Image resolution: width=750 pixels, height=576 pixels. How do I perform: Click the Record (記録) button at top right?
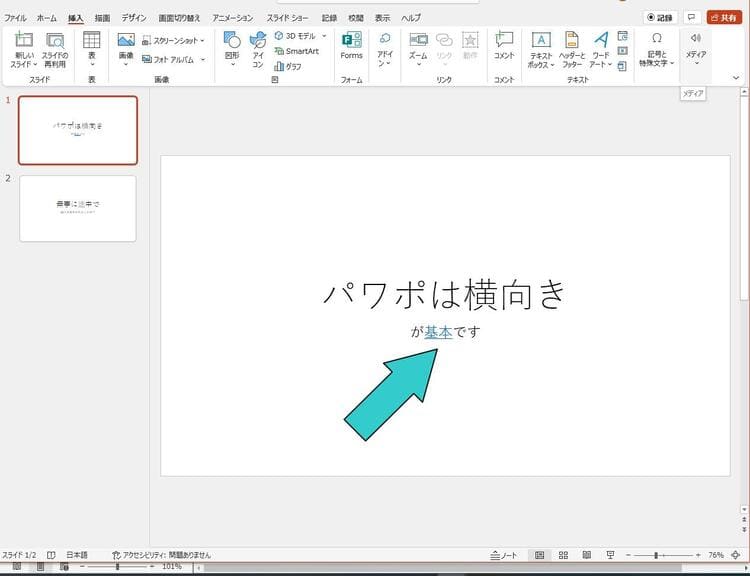[660, 18]
